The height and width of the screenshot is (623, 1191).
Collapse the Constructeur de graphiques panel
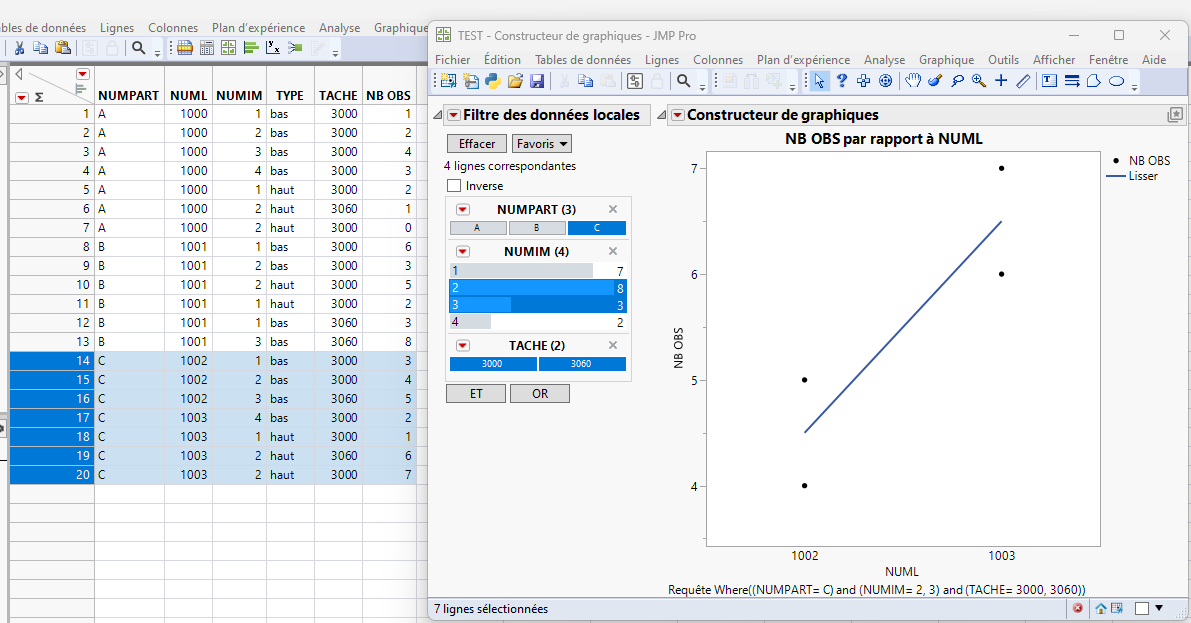point(661,114)
